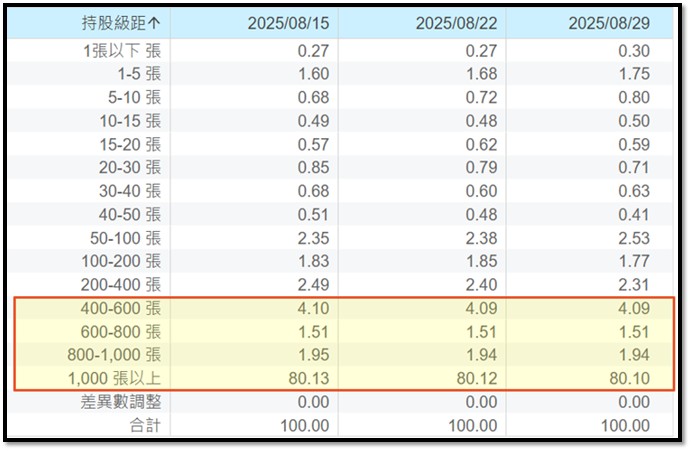Select the '5-10 張' row label
Viewport: 691px width, 451px height.
(x=134, y=97)
